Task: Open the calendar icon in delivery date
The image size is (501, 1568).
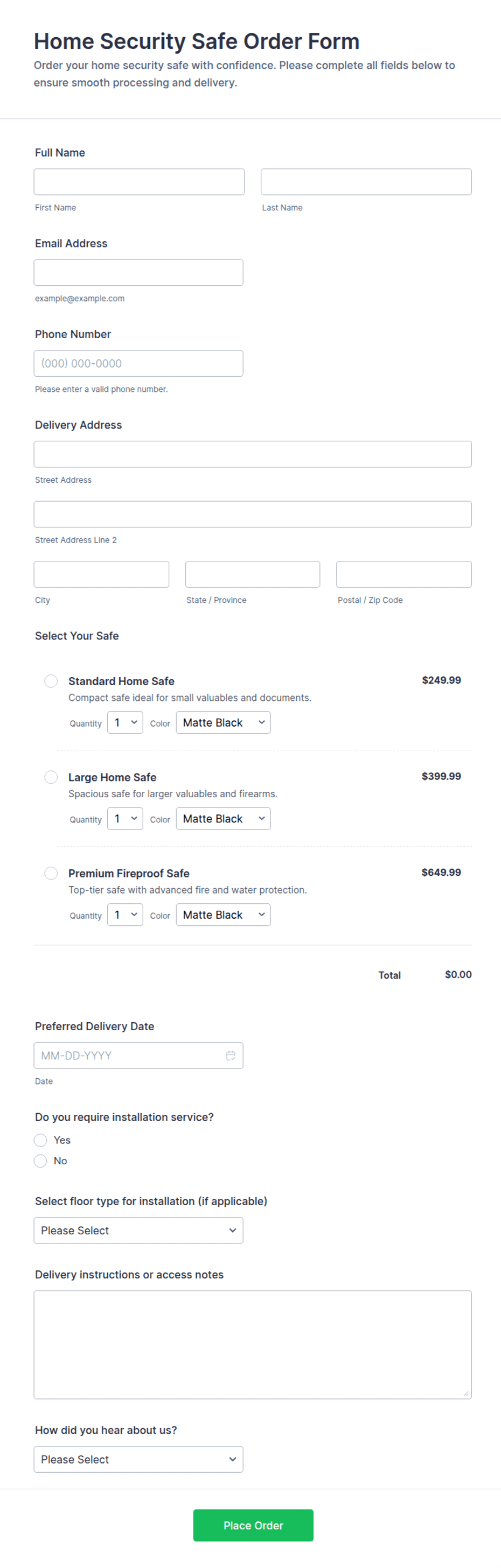Action: click(x=231, y=1056)
